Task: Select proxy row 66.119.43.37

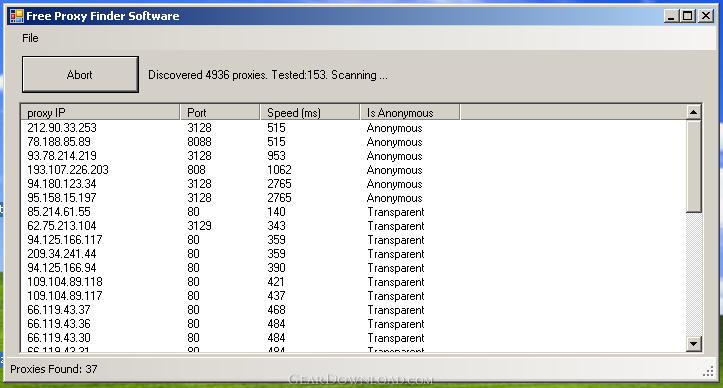Action: (x=353, y=310)
